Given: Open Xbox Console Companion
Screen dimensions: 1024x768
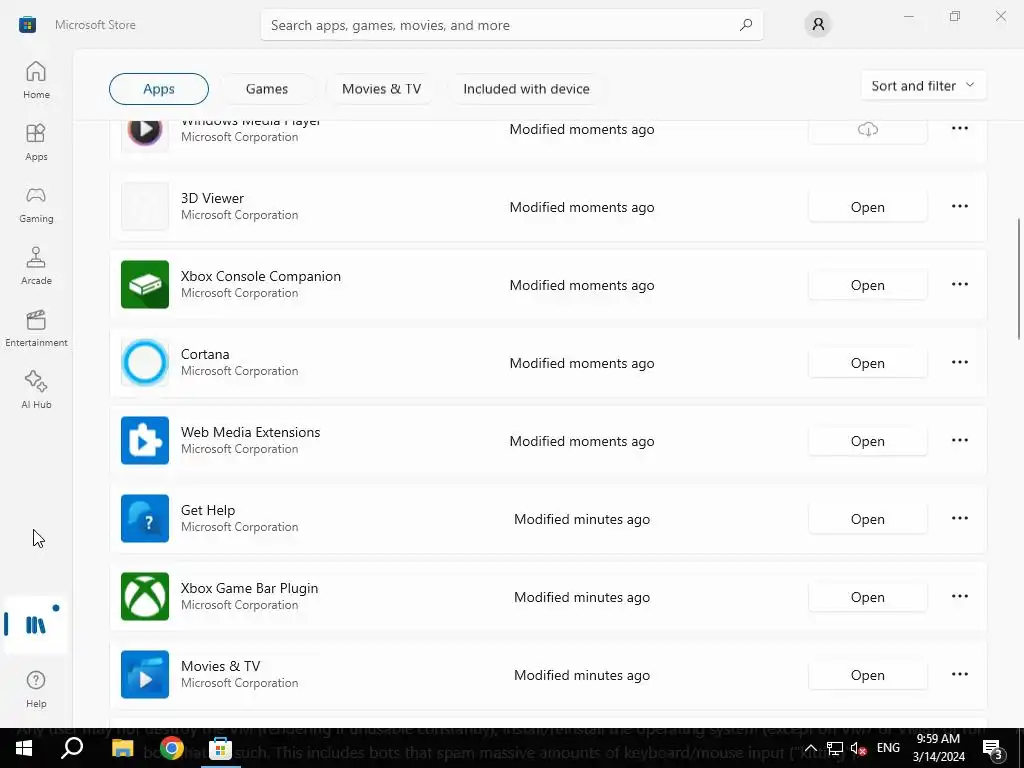Looking at the screenshot, I should coord(867,285).
